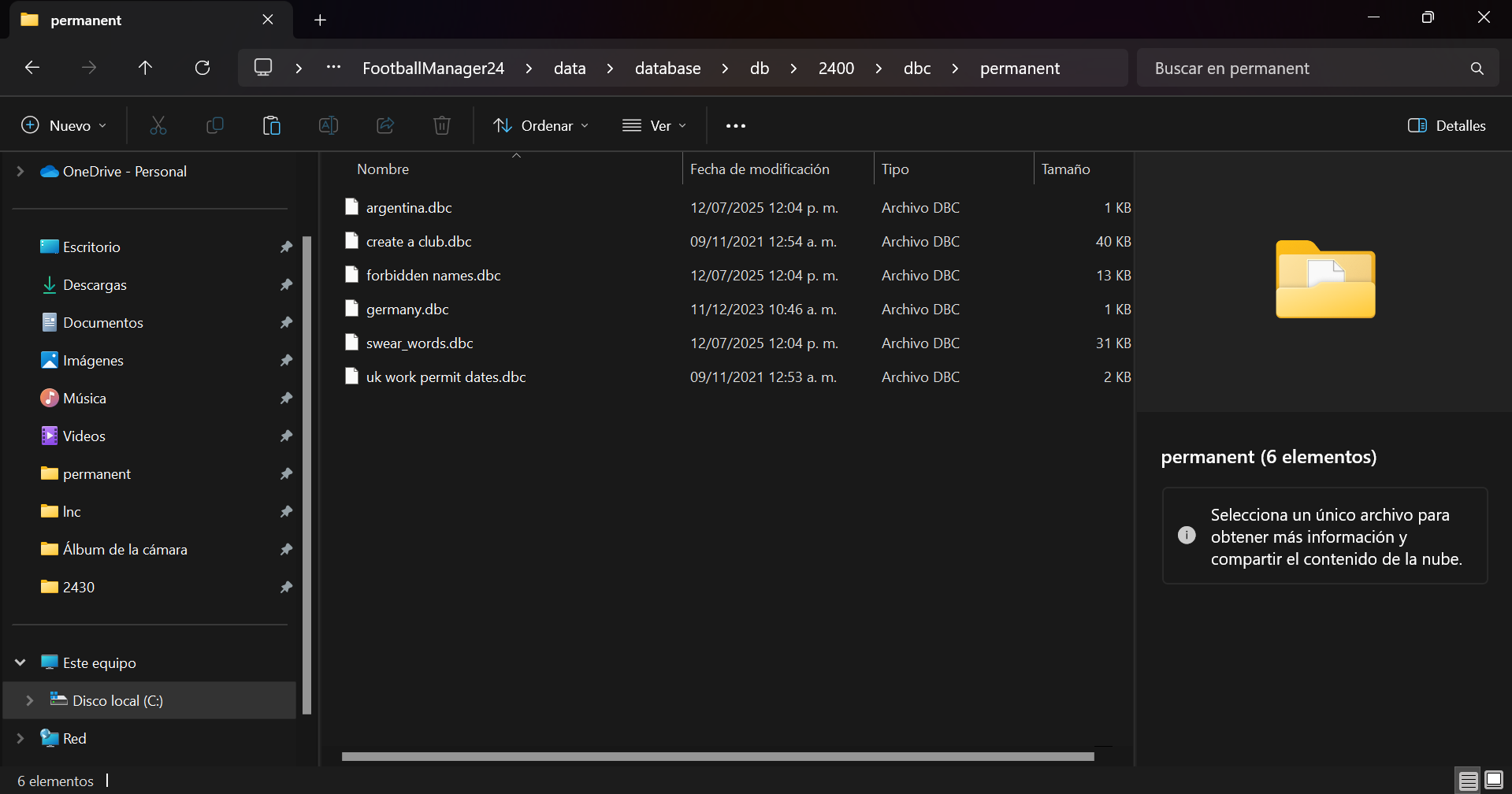
Task: Open the Ver view options dropdown
Action: [654, 125]
